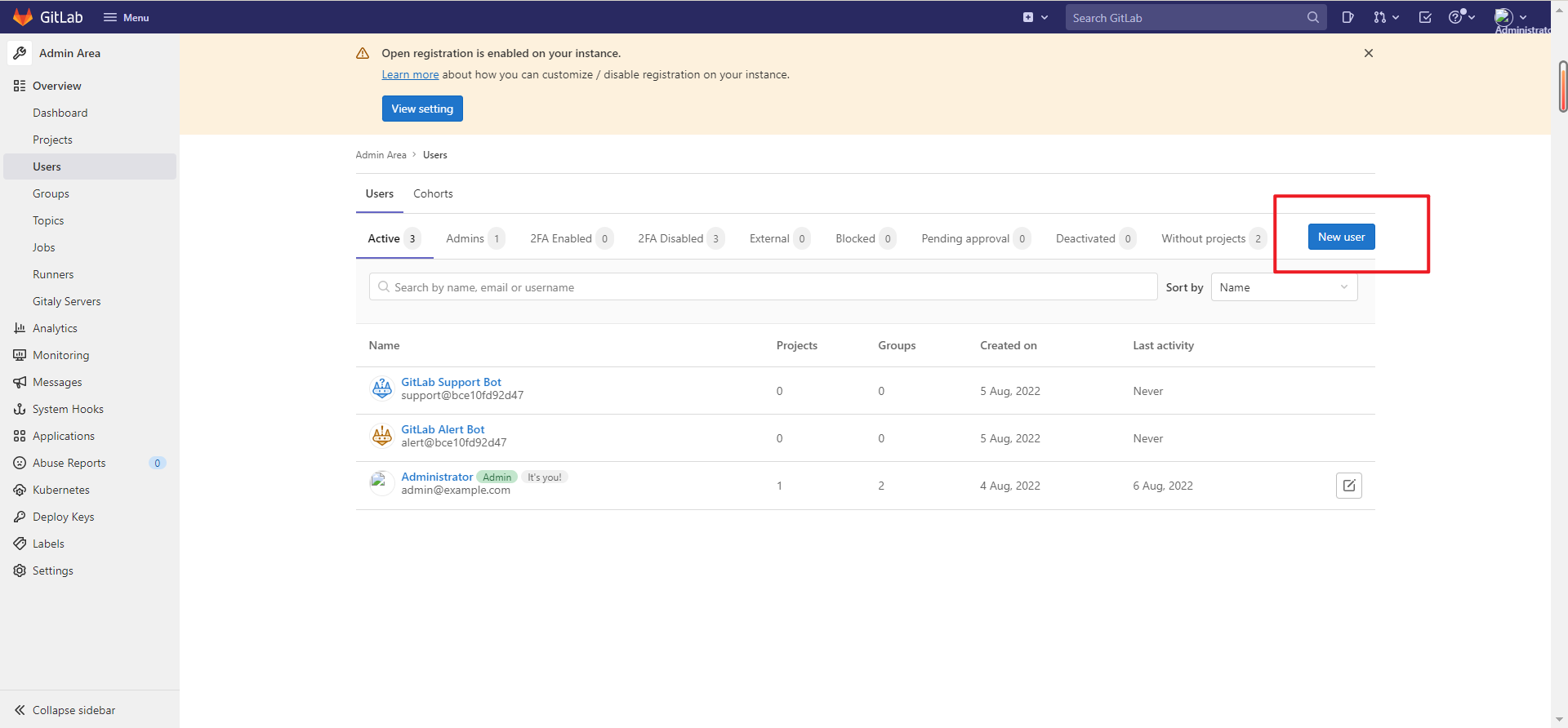Click admin@example.com email text
Viewport: 1568px width, 728px height.
tap(455, 490)
